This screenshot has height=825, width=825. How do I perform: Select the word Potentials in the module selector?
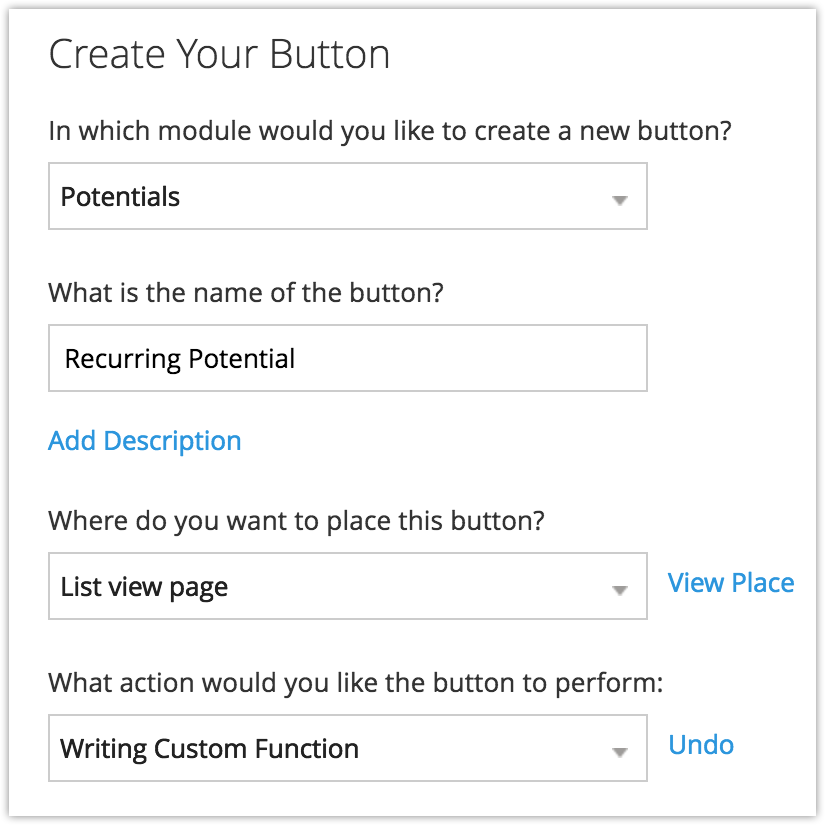click(120, 197)
